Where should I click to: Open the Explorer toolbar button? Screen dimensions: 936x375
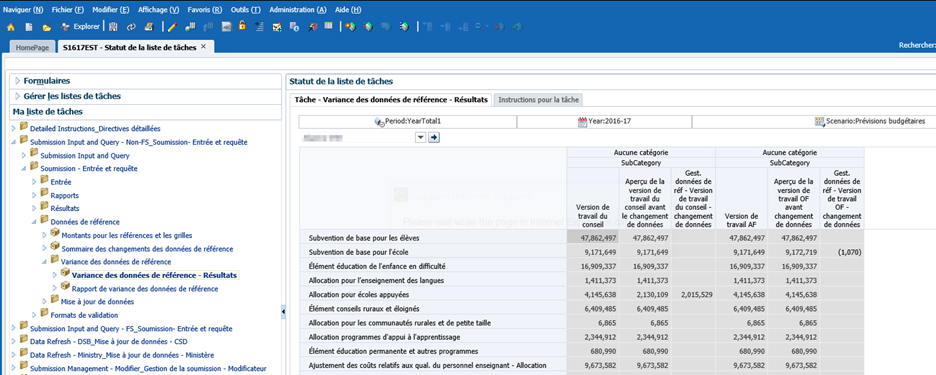click(80, 27)
